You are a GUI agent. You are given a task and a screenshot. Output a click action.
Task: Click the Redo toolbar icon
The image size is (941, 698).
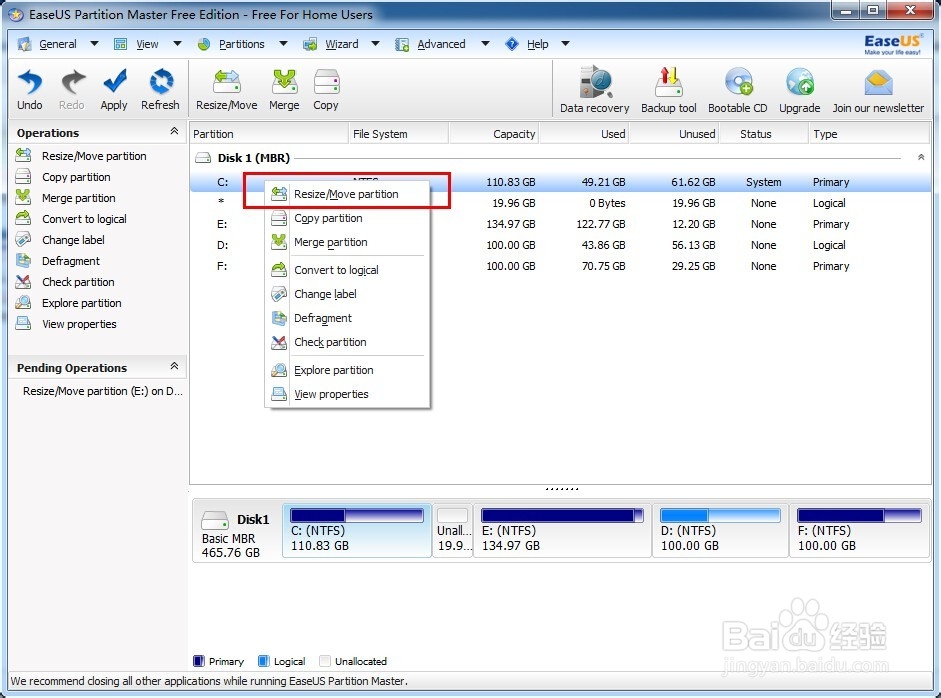[x=73, y=82]
